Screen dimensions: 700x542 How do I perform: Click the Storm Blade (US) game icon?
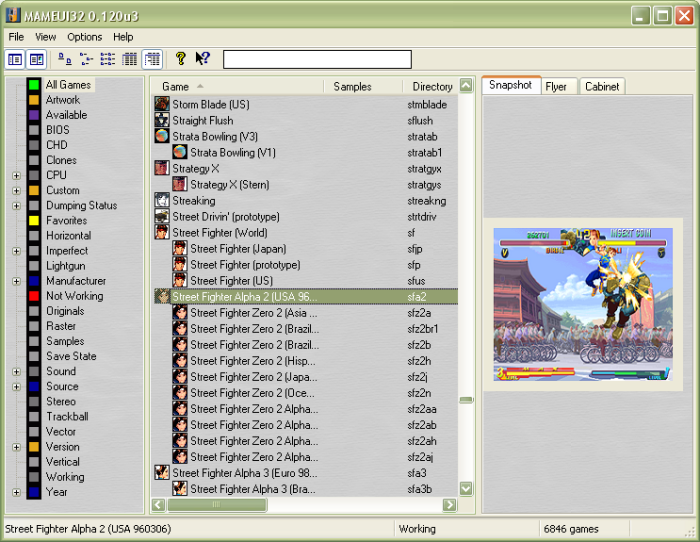[162, 104]
